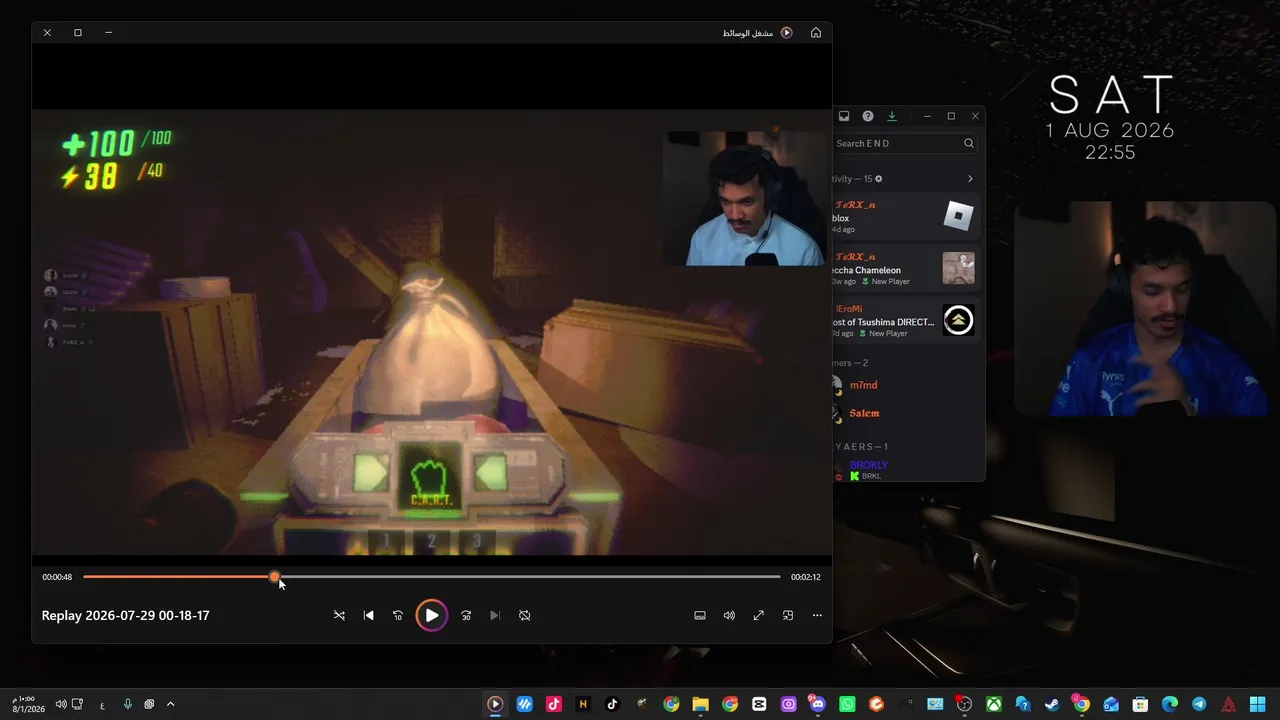This screenshot has height=720, width=1280.
Task: Open the Chameleon activity card in Discord
Action: coord(906,268)
